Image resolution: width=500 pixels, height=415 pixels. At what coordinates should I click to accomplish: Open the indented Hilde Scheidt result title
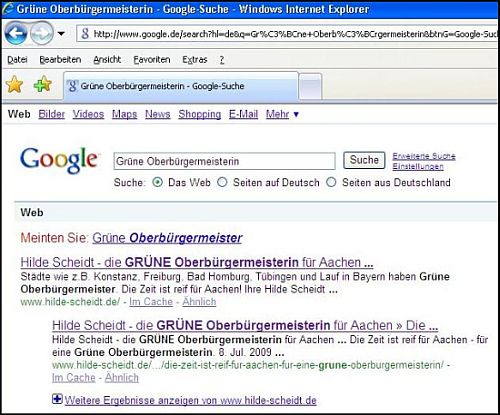(245, 325)
